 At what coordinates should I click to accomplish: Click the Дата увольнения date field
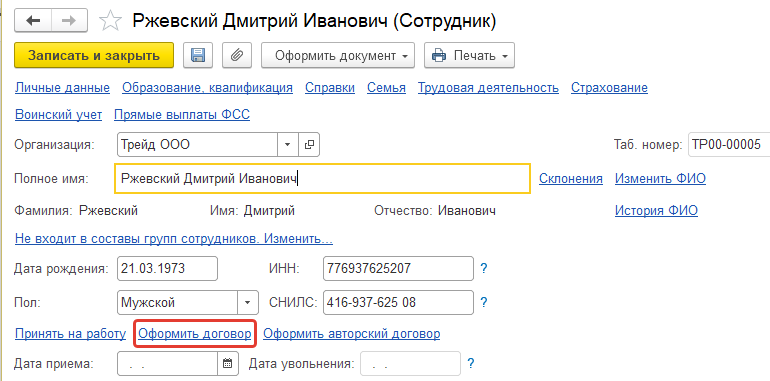point(411,364)
